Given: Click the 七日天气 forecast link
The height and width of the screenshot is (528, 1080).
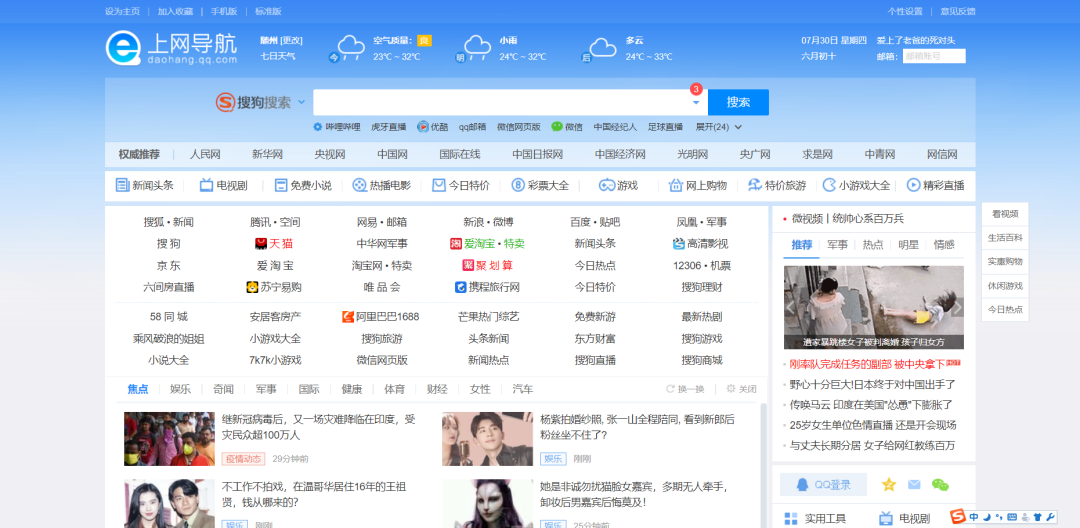Looking at the screenshot, I should 278,56.
